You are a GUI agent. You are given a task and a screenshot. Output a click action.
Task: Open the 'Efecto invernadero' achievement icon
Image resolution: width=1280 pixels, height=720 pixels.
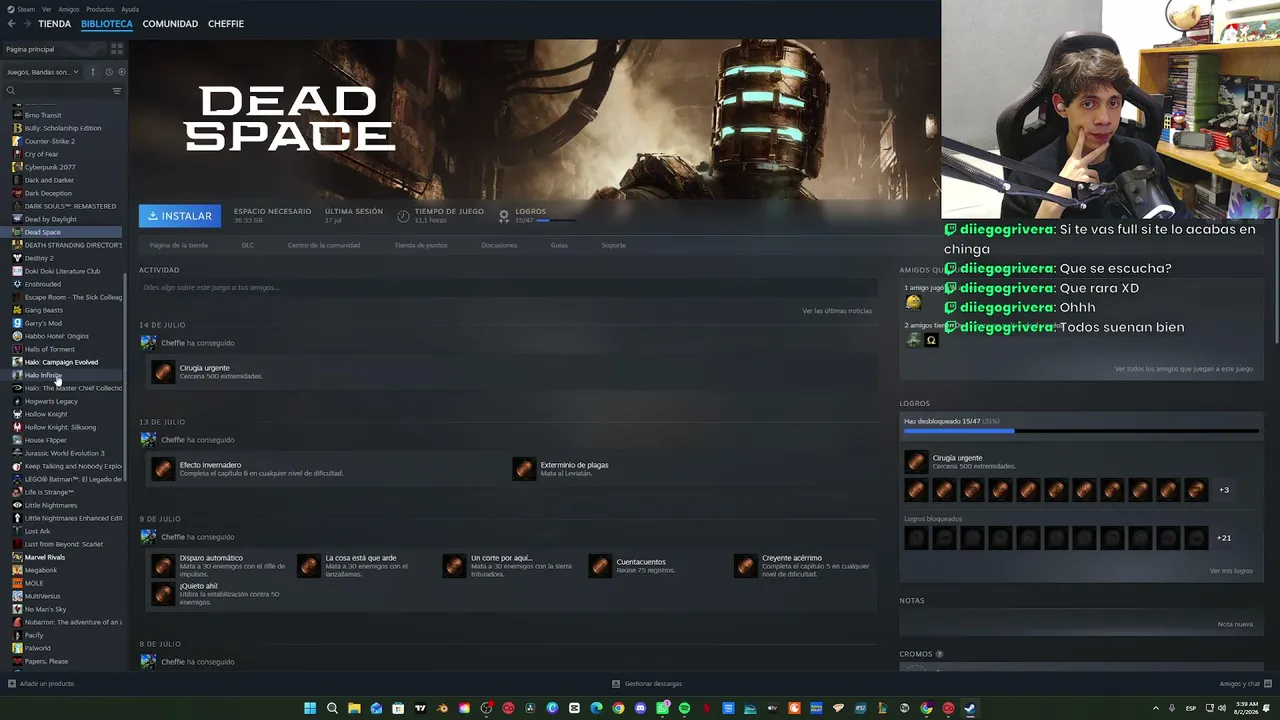coord(163,469)
